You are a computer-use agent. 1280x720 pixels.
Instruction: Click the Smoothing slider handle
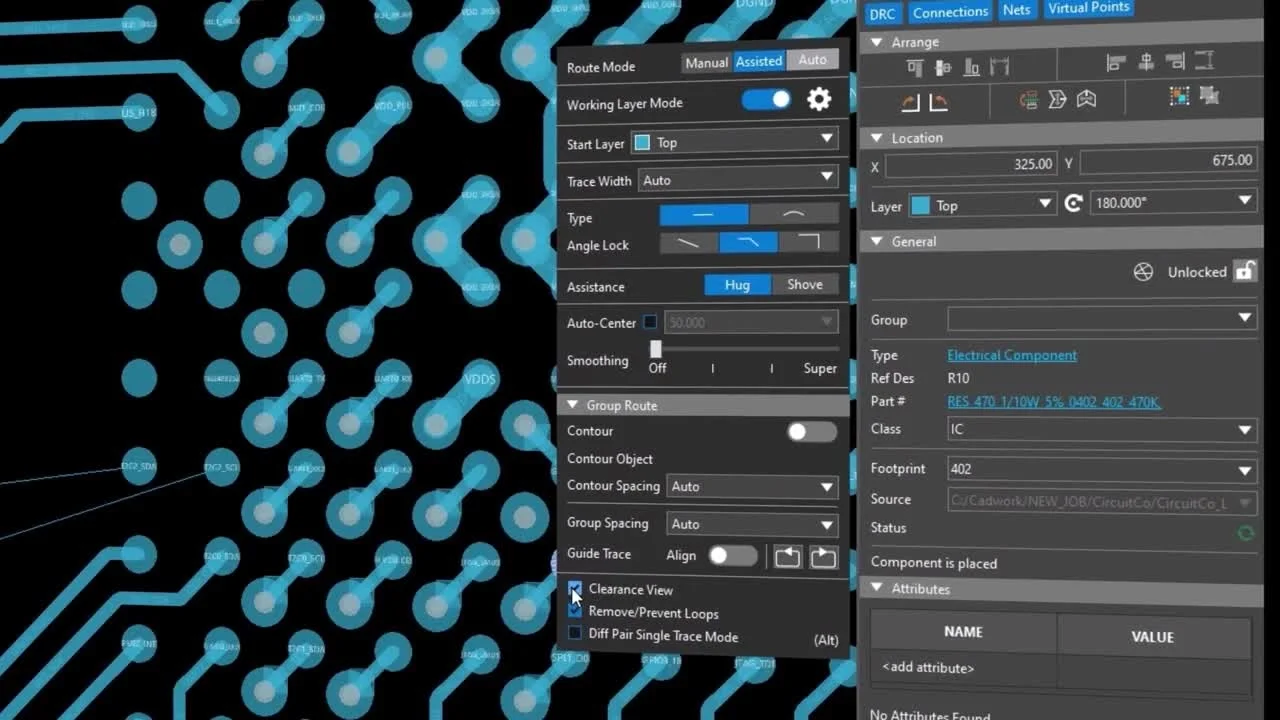tap(656, 349)
